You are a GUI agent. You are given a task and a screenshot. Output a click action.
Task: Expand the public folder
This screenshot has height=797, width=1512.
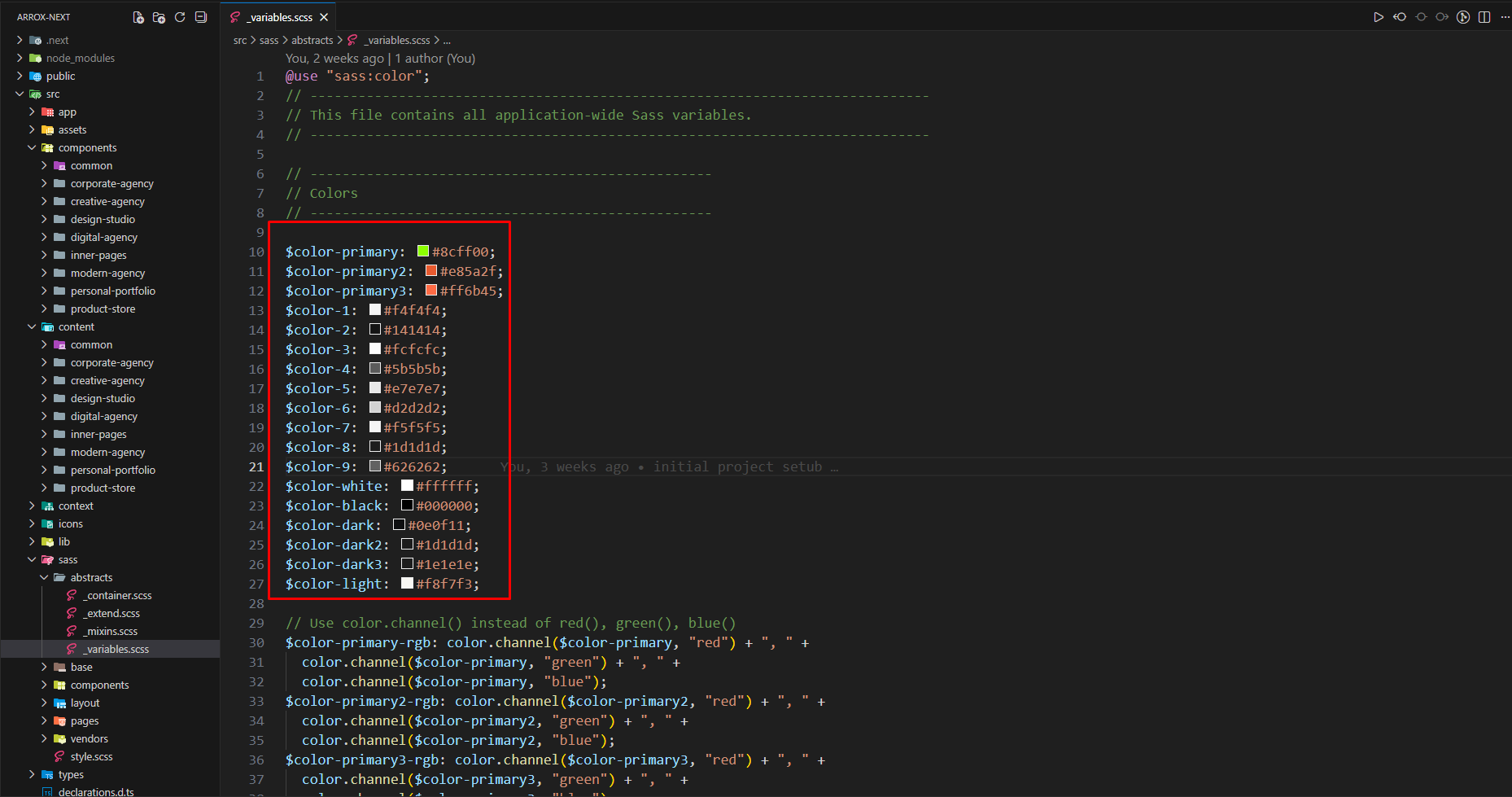tap(60, 76)
